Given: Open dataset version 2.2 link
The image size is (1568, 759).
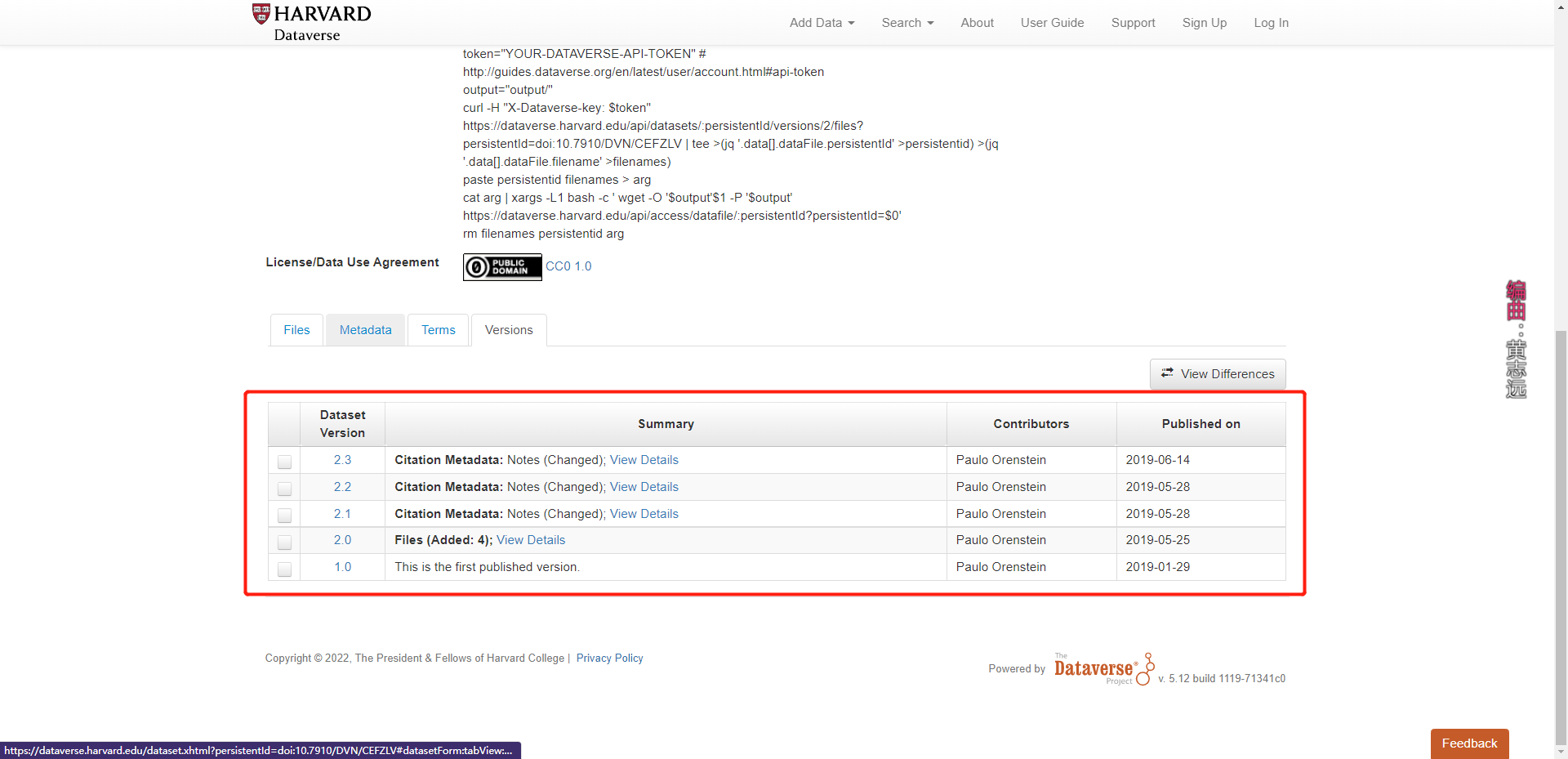Looking at the screenshot, I should point(342,487).
